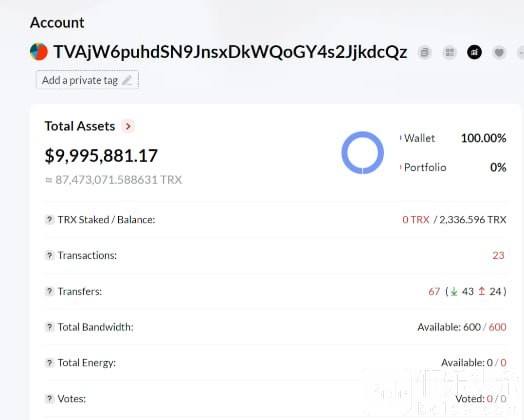Viewport: 524px width, 420px height.
Task: Open help icon beside Total Energy
Action: coord(49,363)
